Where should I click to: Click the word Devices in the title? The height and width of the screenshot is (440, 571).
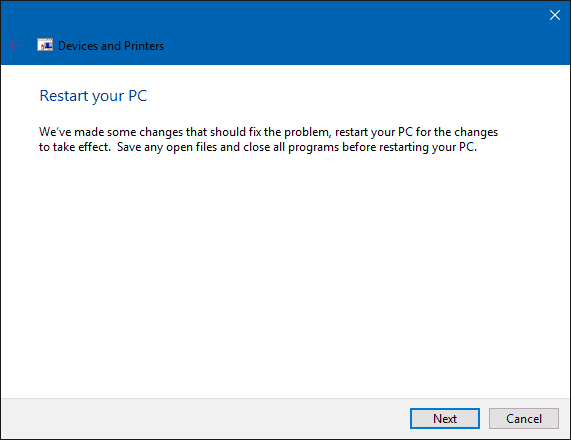coord(78,46)
